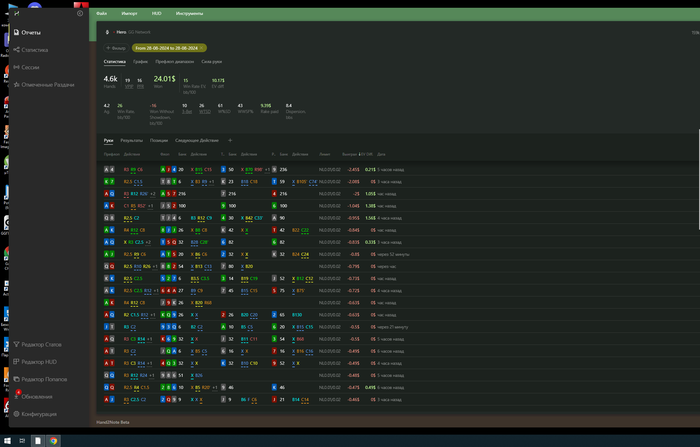Open Файл menu
700x447 pixels.
[102, 13]
